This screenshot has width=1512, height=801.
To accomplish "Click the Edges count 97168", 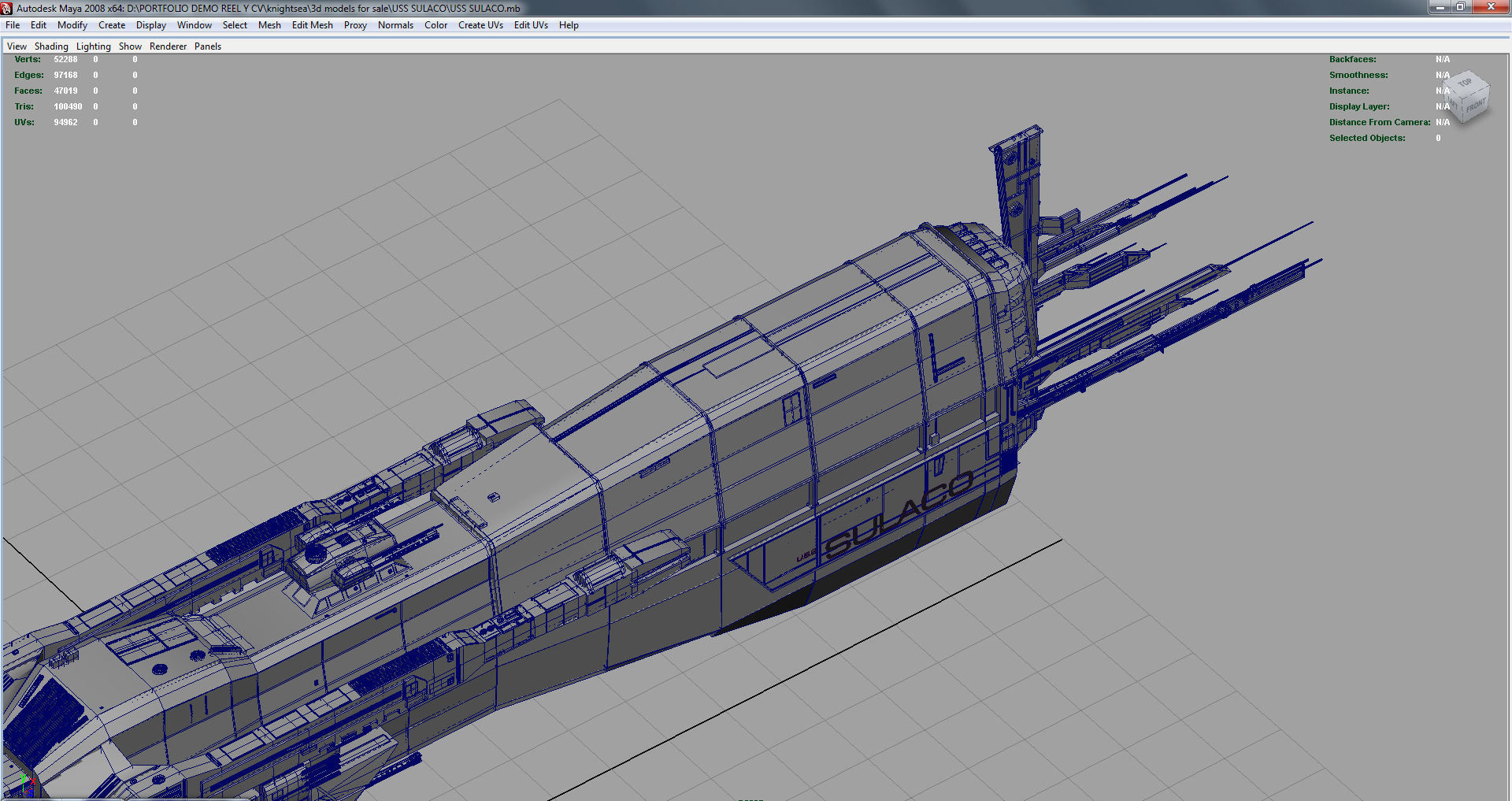I will tap(65, 76).
